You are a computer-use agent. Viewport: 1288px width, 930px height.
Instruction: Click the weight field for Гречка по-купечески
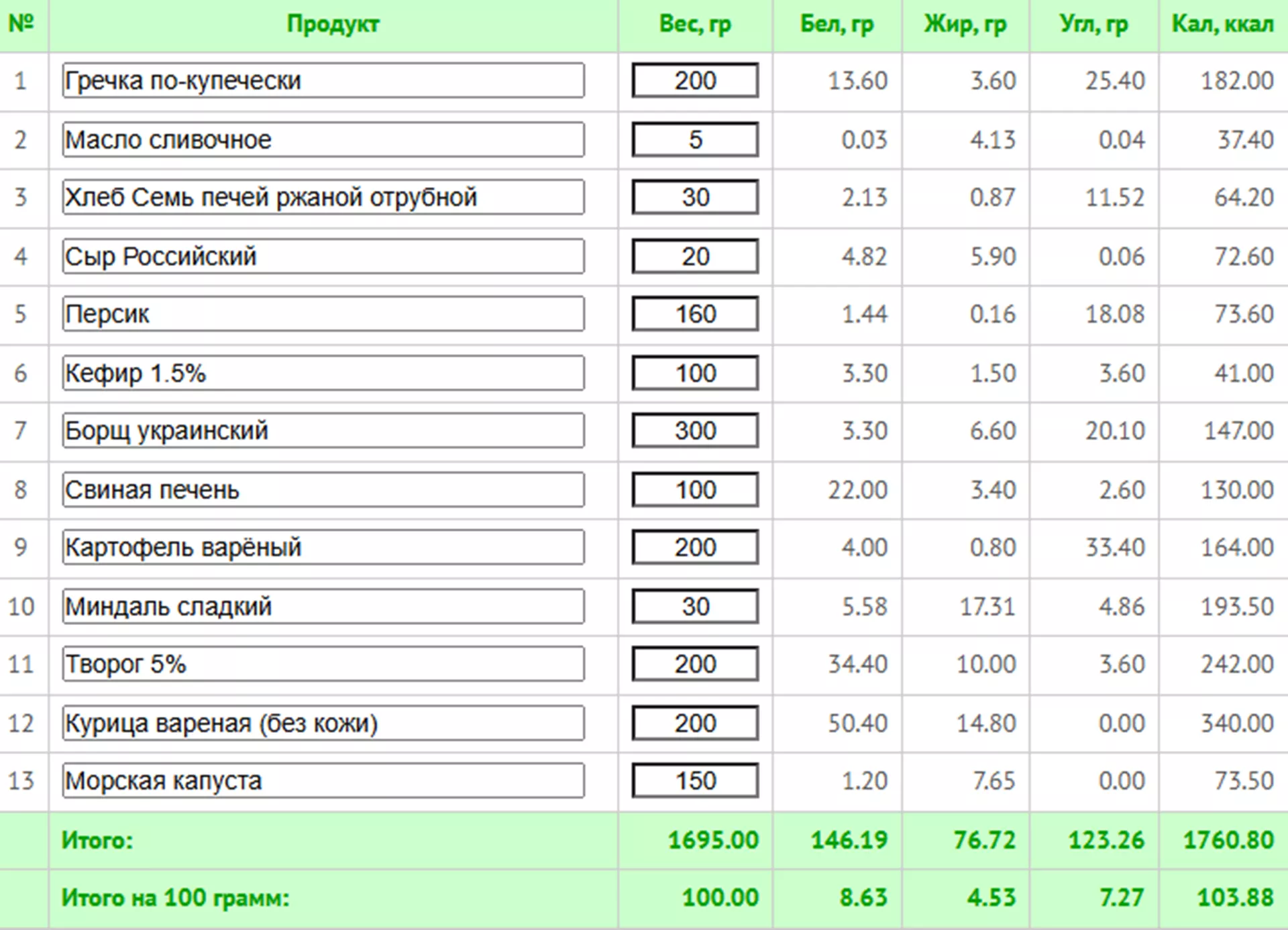click(695, 80)
